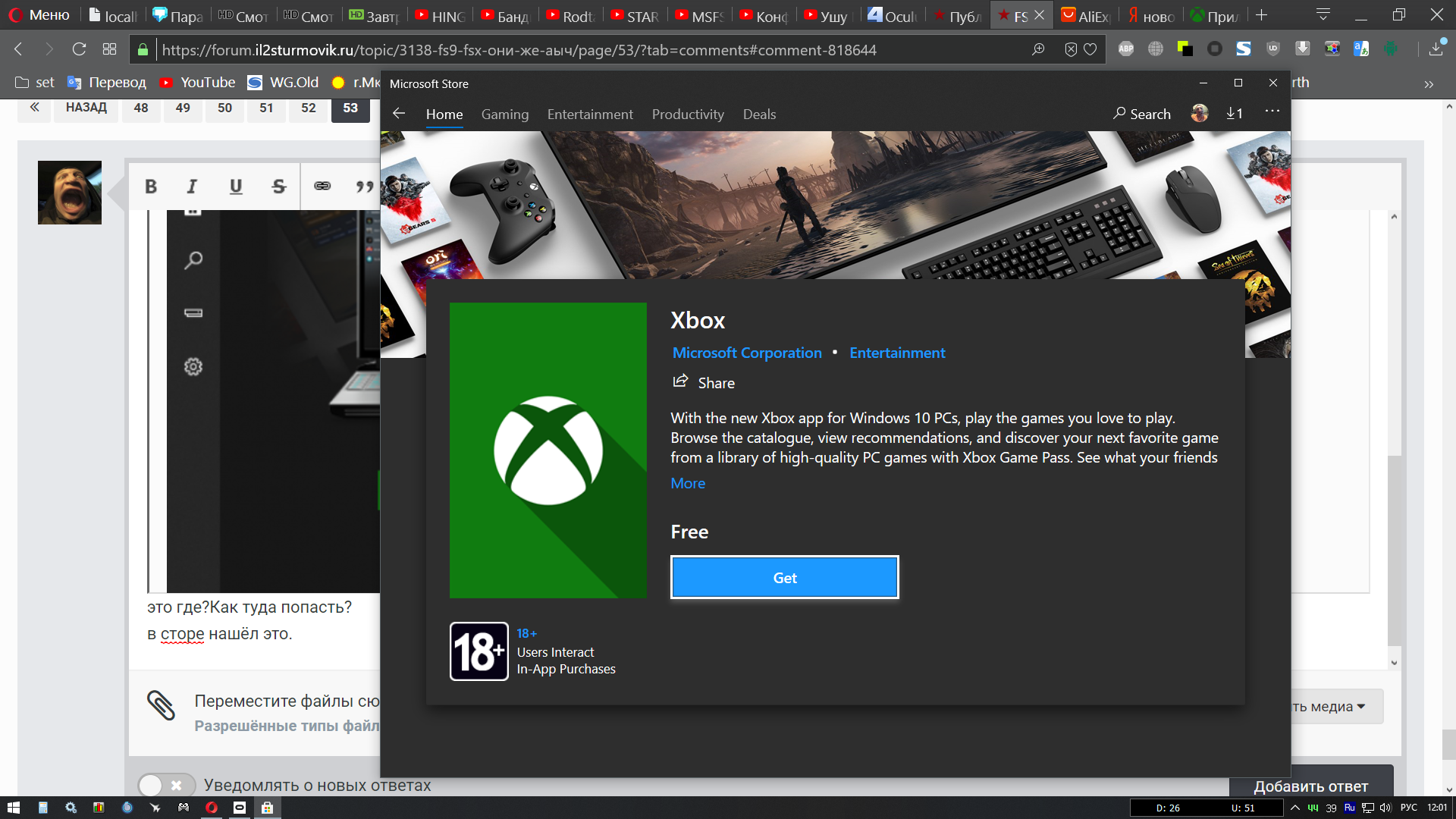The height and width of the screenshot is (819, 1456).
Task: Click the Bold formatting icon in editor
Action: (151, 187)
